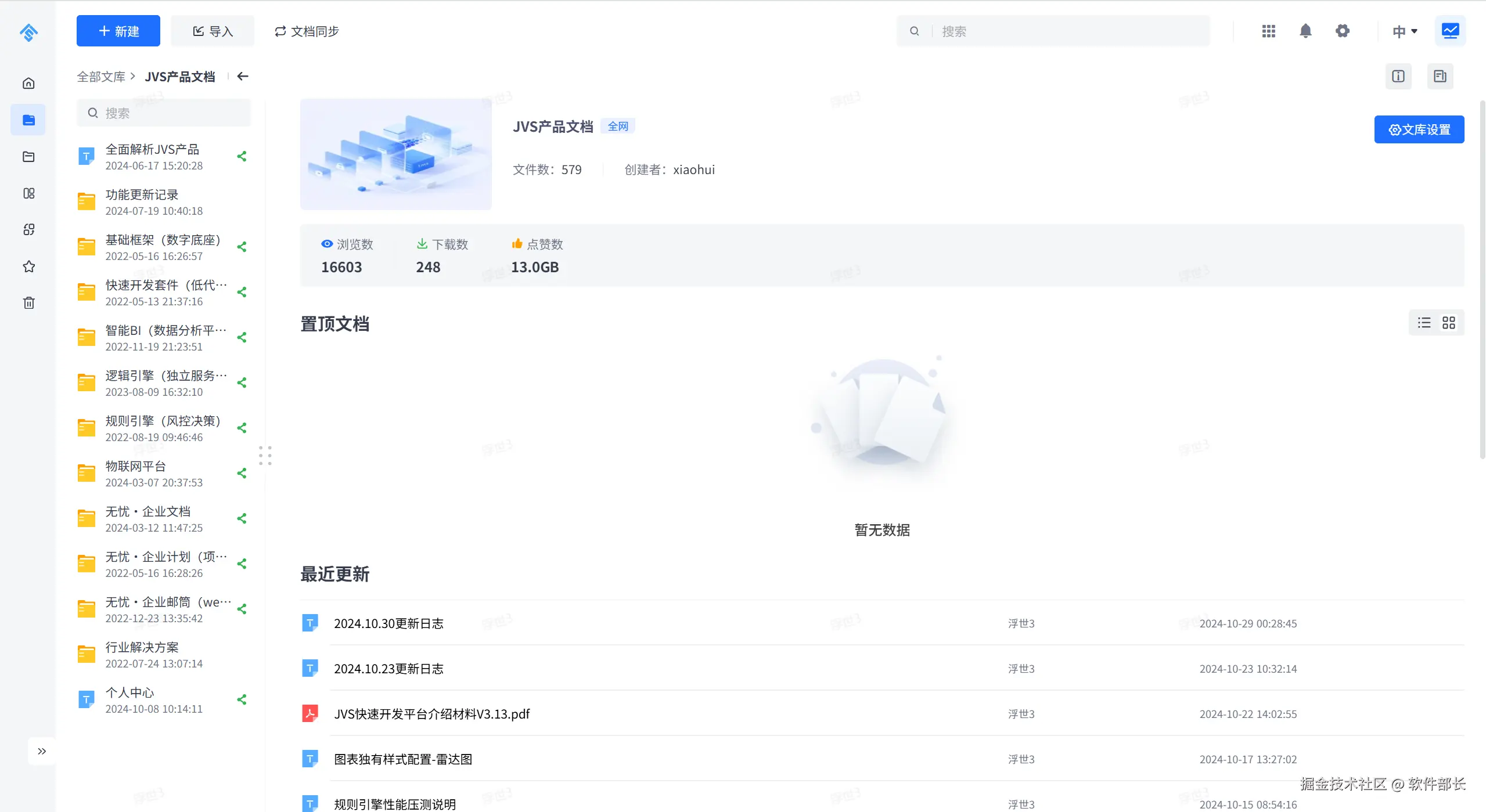Image resolution: width=1486 pixels, height=812 pixels.
Task: Click the trash bin icon in the sidebar
Action: [28, 302]
